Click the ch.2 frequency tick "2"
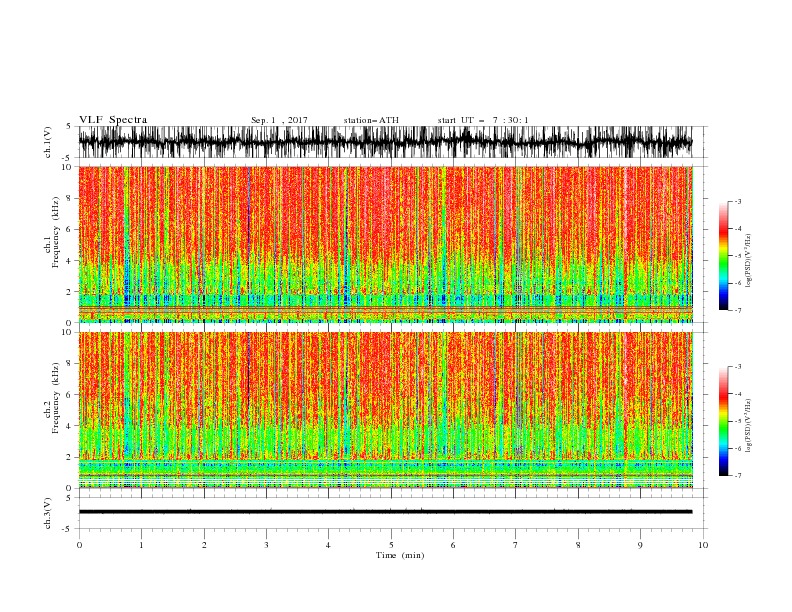Screen dimensions: 792x612 [69, 457]
